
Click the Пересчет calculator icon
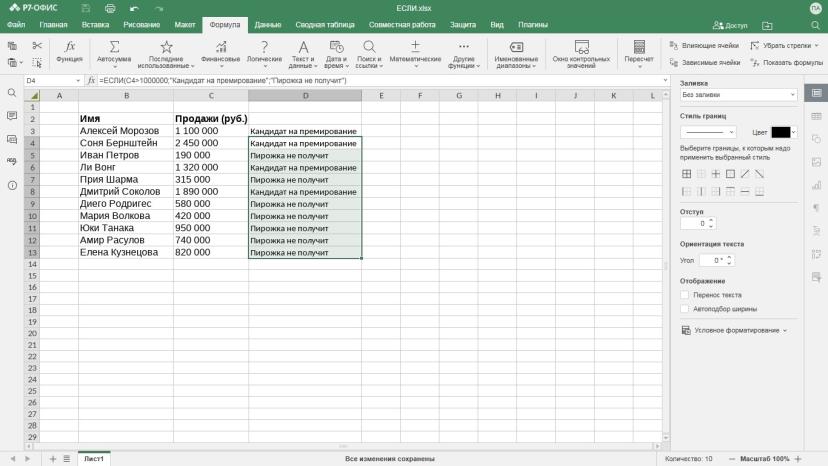tap(639, 47)
